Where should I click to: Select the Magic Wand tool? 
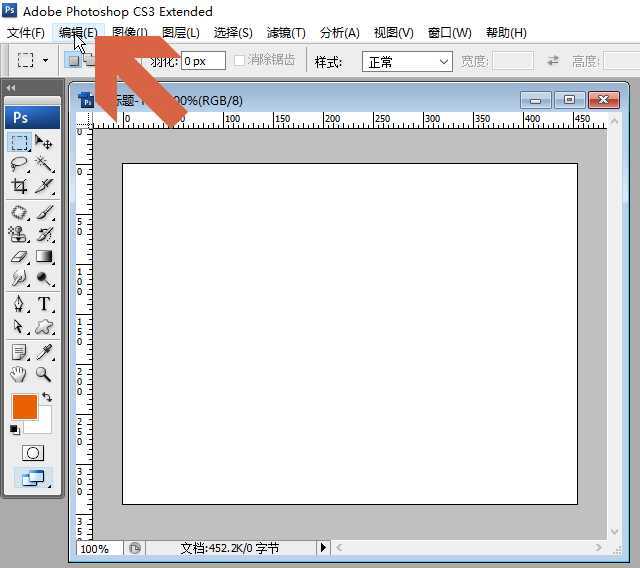(x=45, y=164)
